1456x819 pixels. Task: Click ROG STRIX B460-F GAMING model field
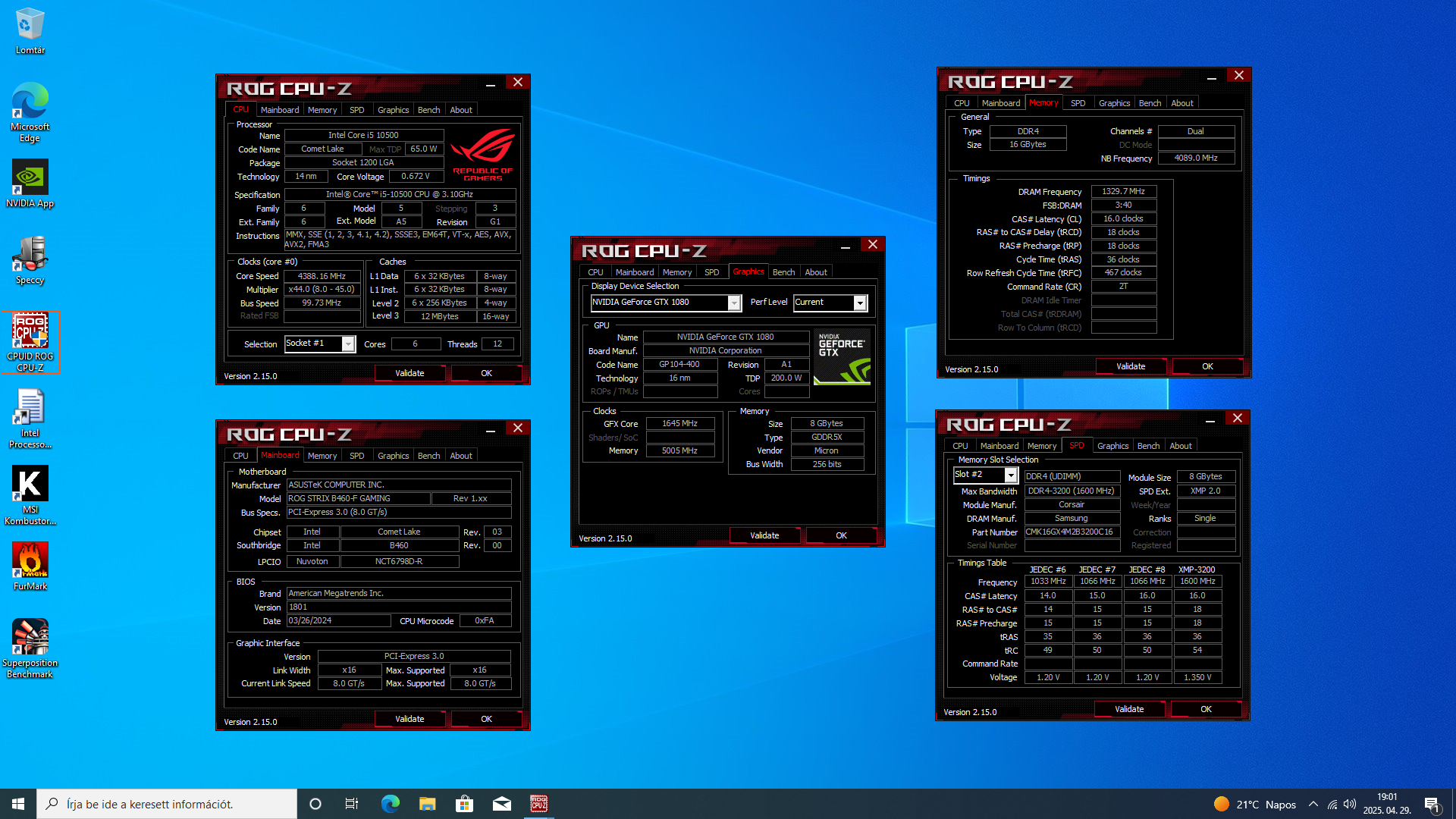[x=358, y=499]
